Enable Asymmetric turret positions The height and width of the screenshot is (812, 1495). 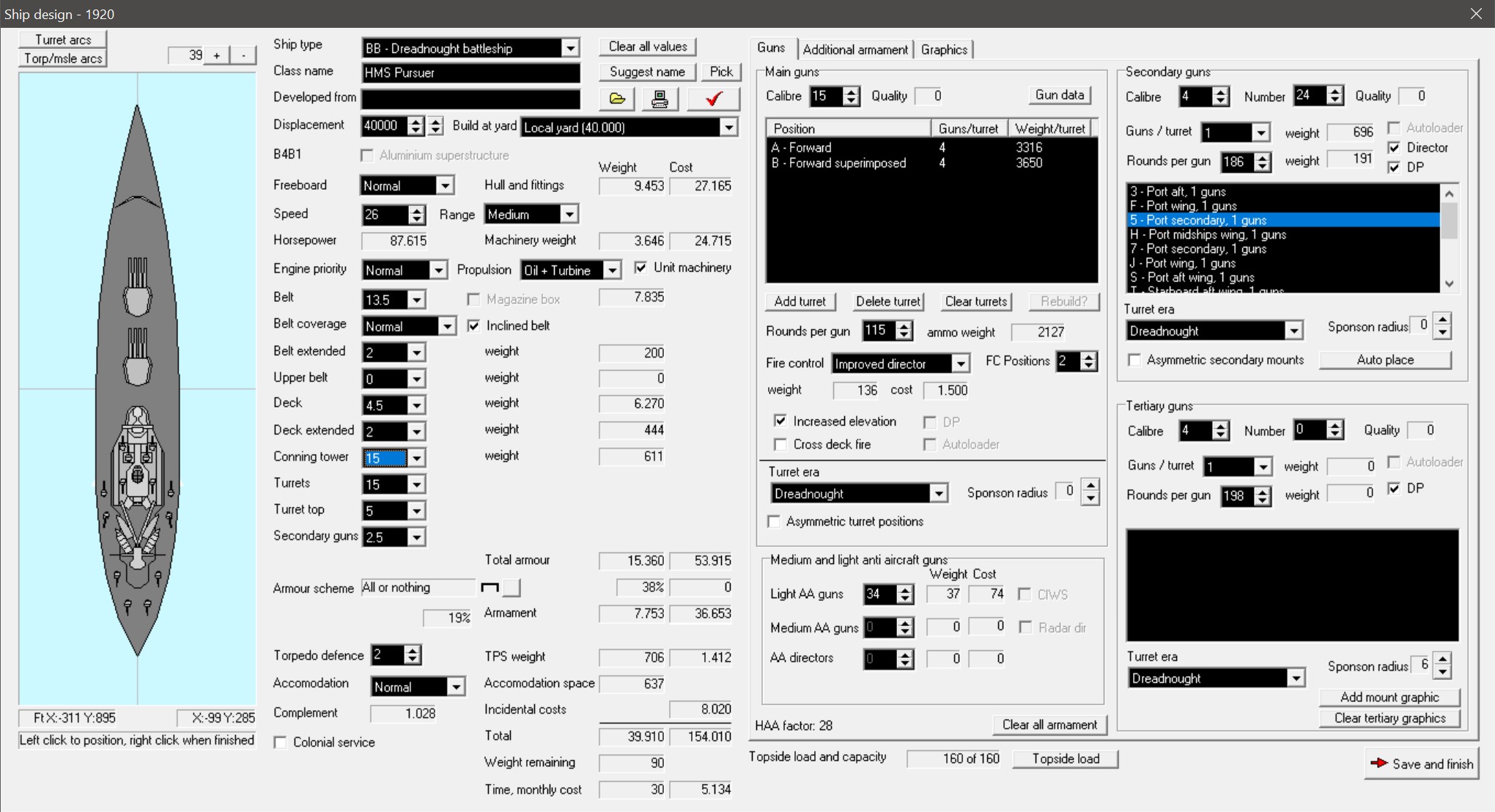click(x=774, y=521)
